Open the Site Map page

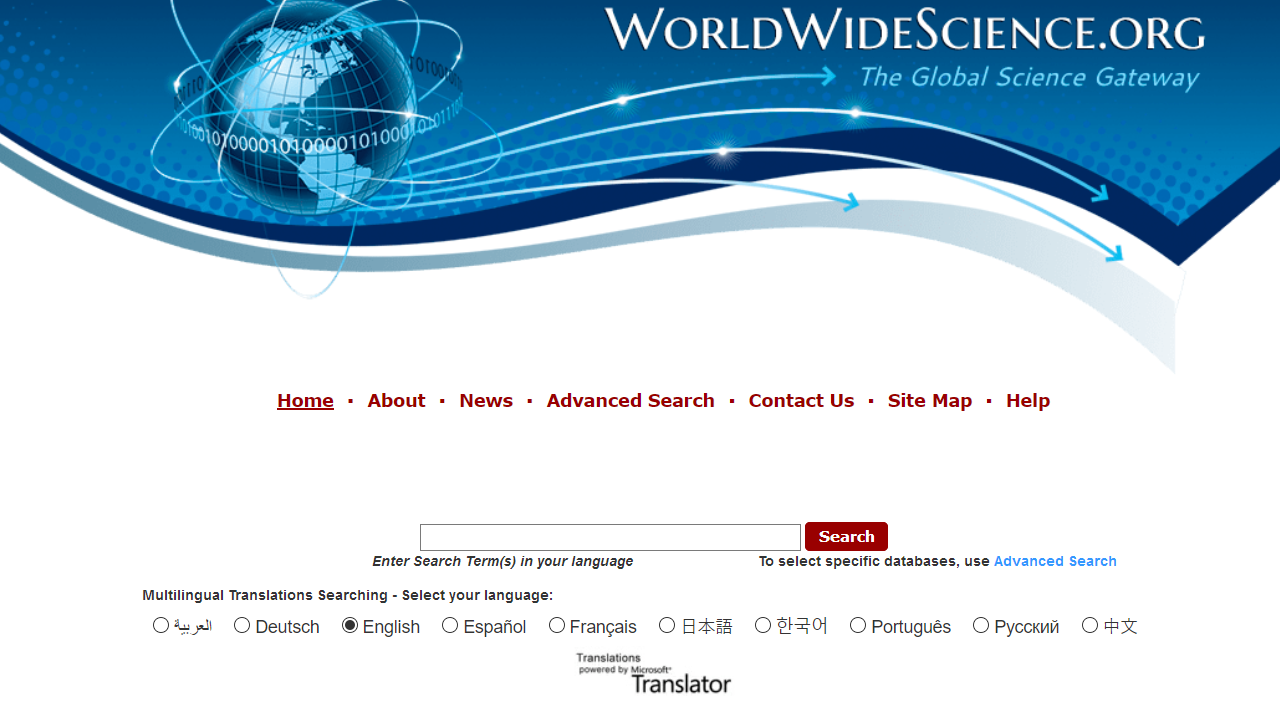[x=929, y=401]
